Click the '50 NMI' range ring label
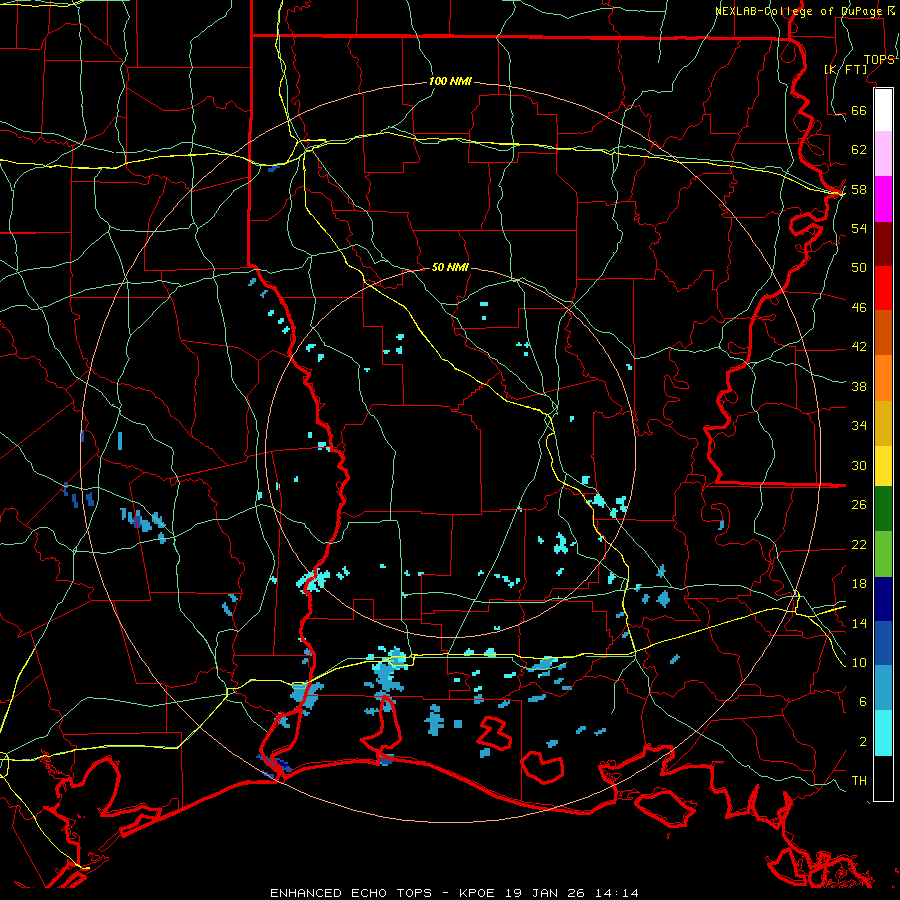This screenshot has height=900, width=900. (450, 267)
